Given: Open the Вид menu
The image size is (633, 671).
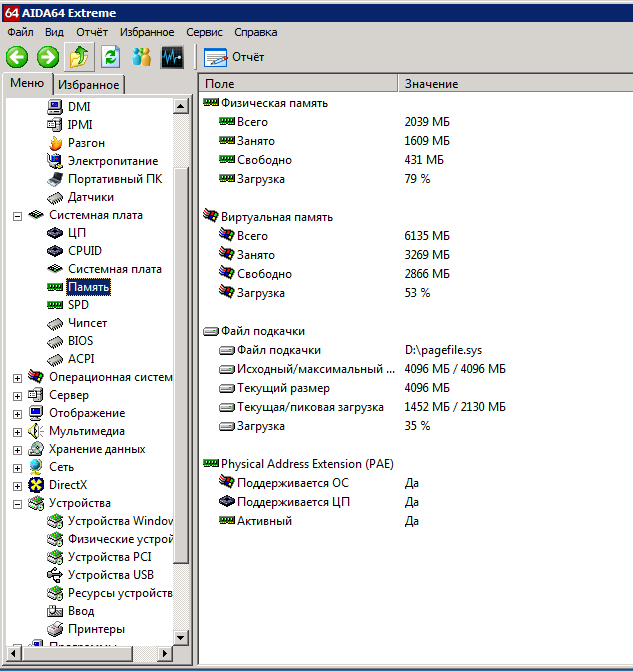Looking at the screenshot, I should [54, 32].
